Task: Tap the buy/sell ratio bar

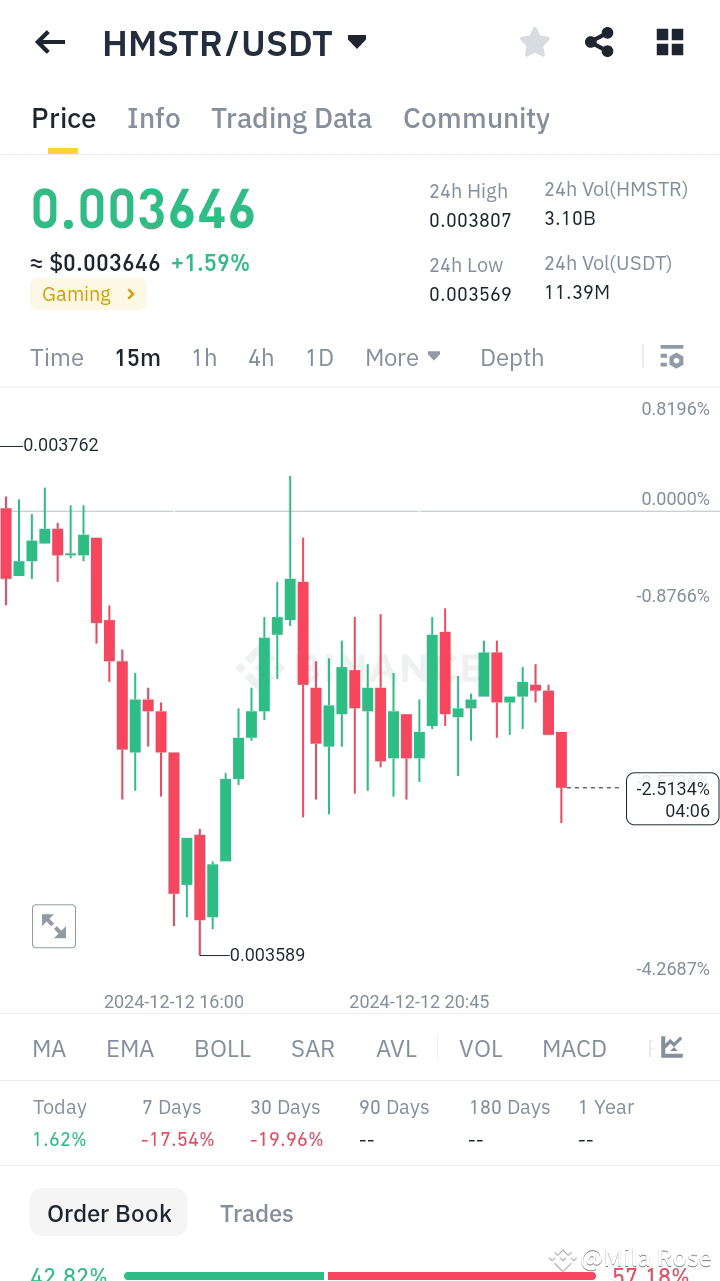Action: [x=360, y=1274]
